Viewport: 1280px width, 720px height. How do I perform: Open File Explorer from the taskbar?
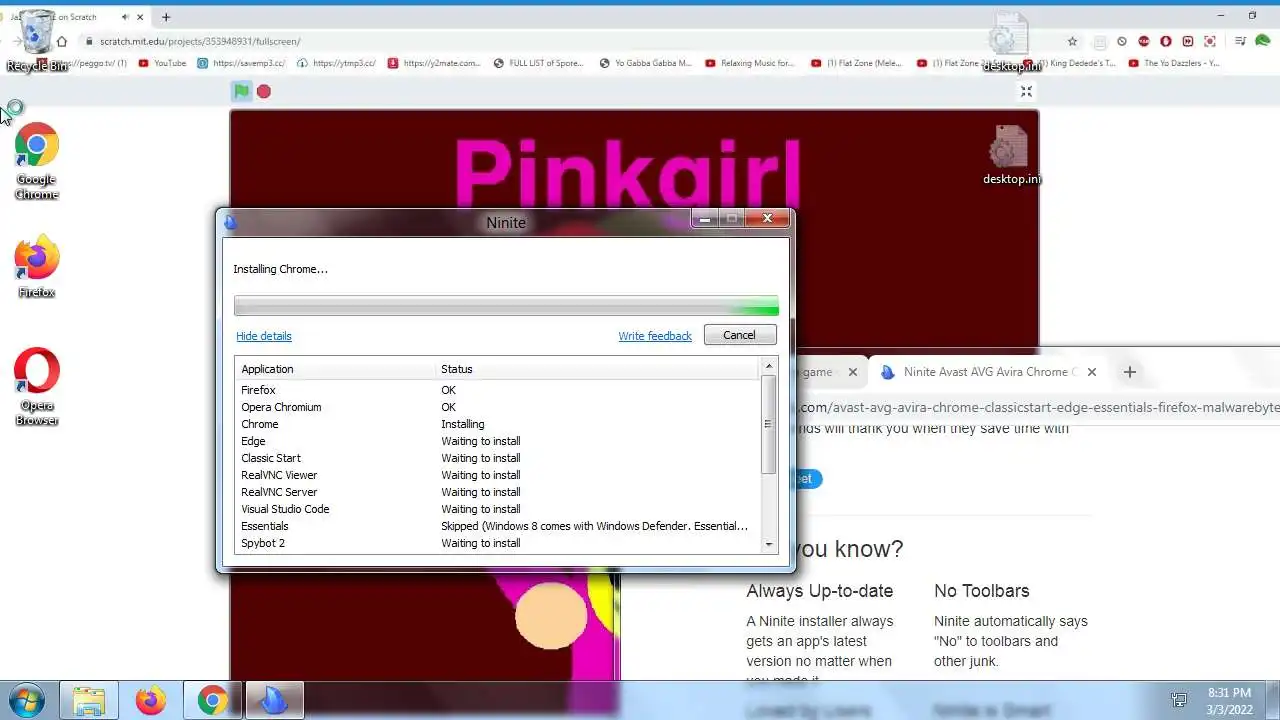pos(89,700)
